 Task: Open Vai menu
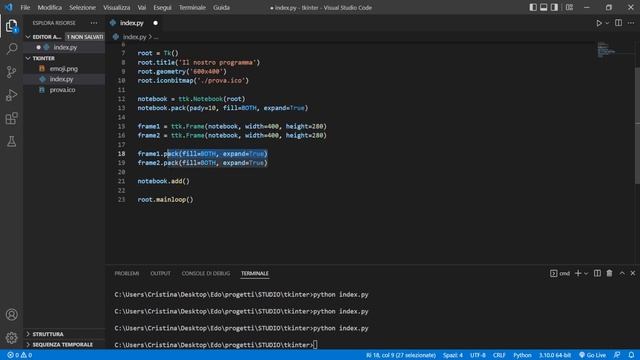coord(142,7)
